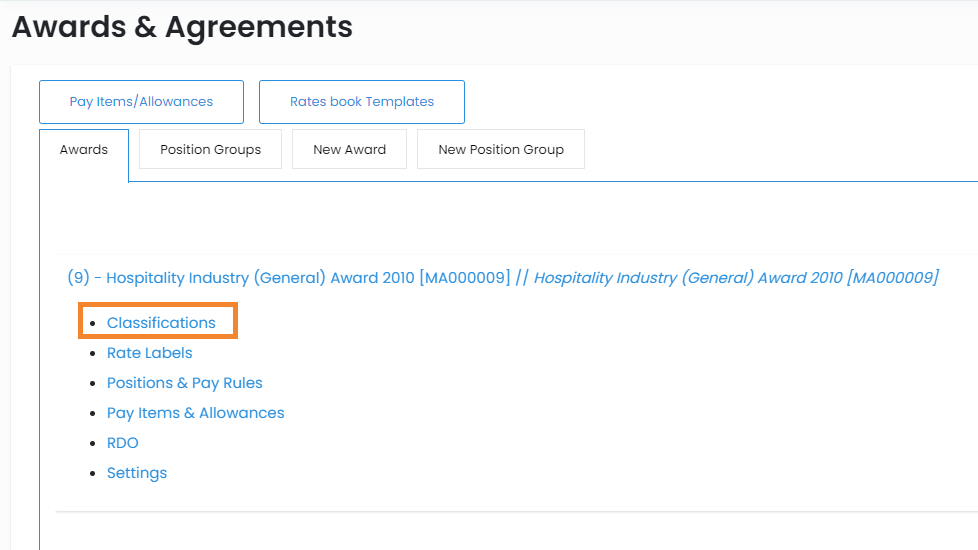
Task: Click the italic Hospitality Industry Award name
Action: [x=735, y=278]
